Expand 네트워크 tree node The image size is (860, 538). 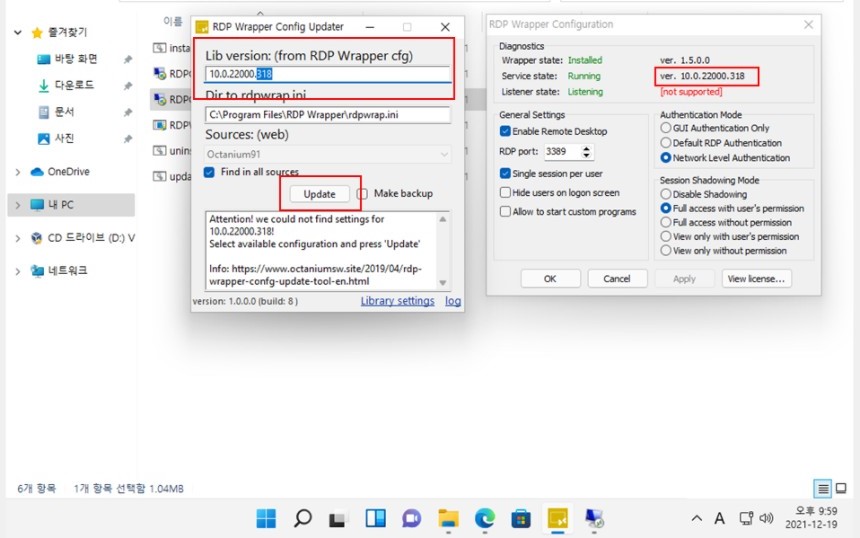[18, 271]
